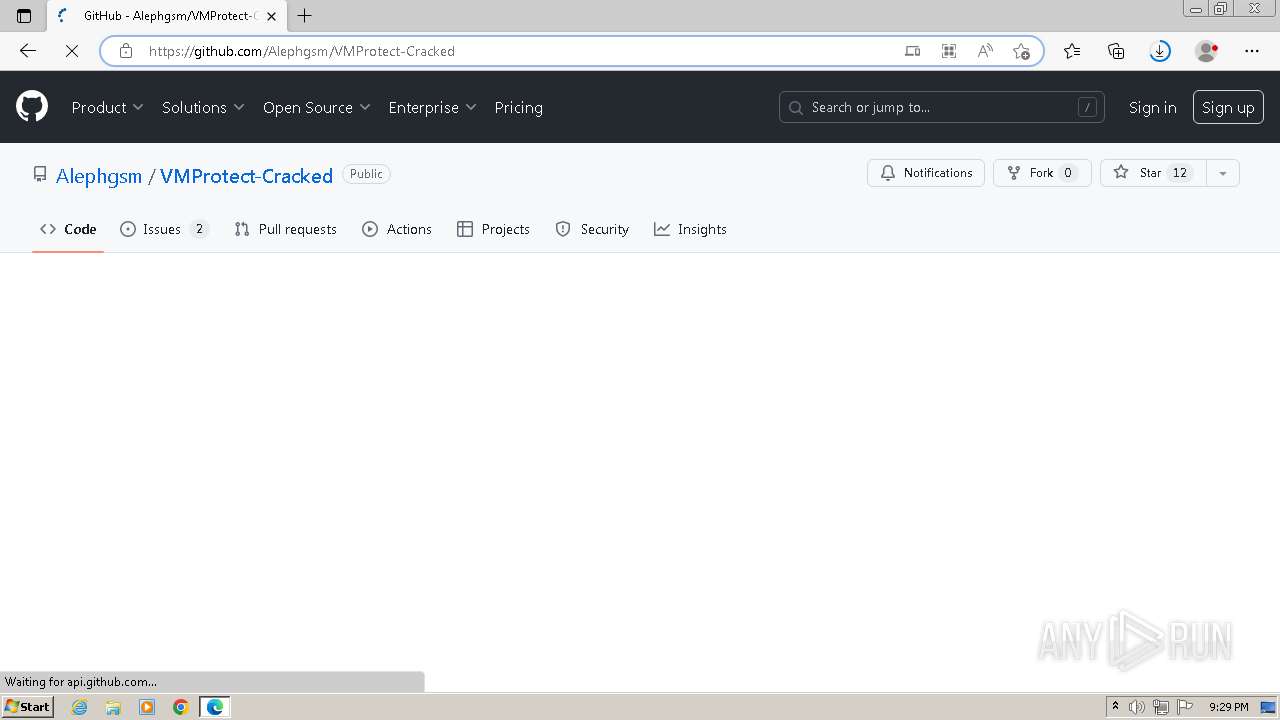Launch Chrome from the taskbar

point(180,707)
